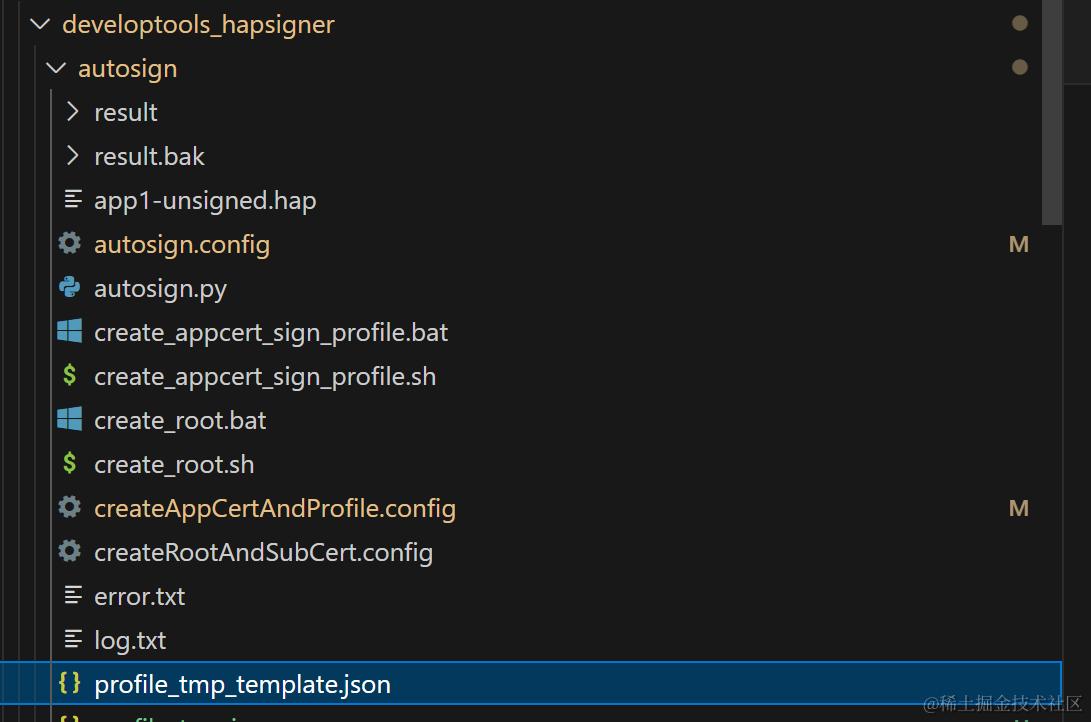Open log.txt file

click(130, 641)
